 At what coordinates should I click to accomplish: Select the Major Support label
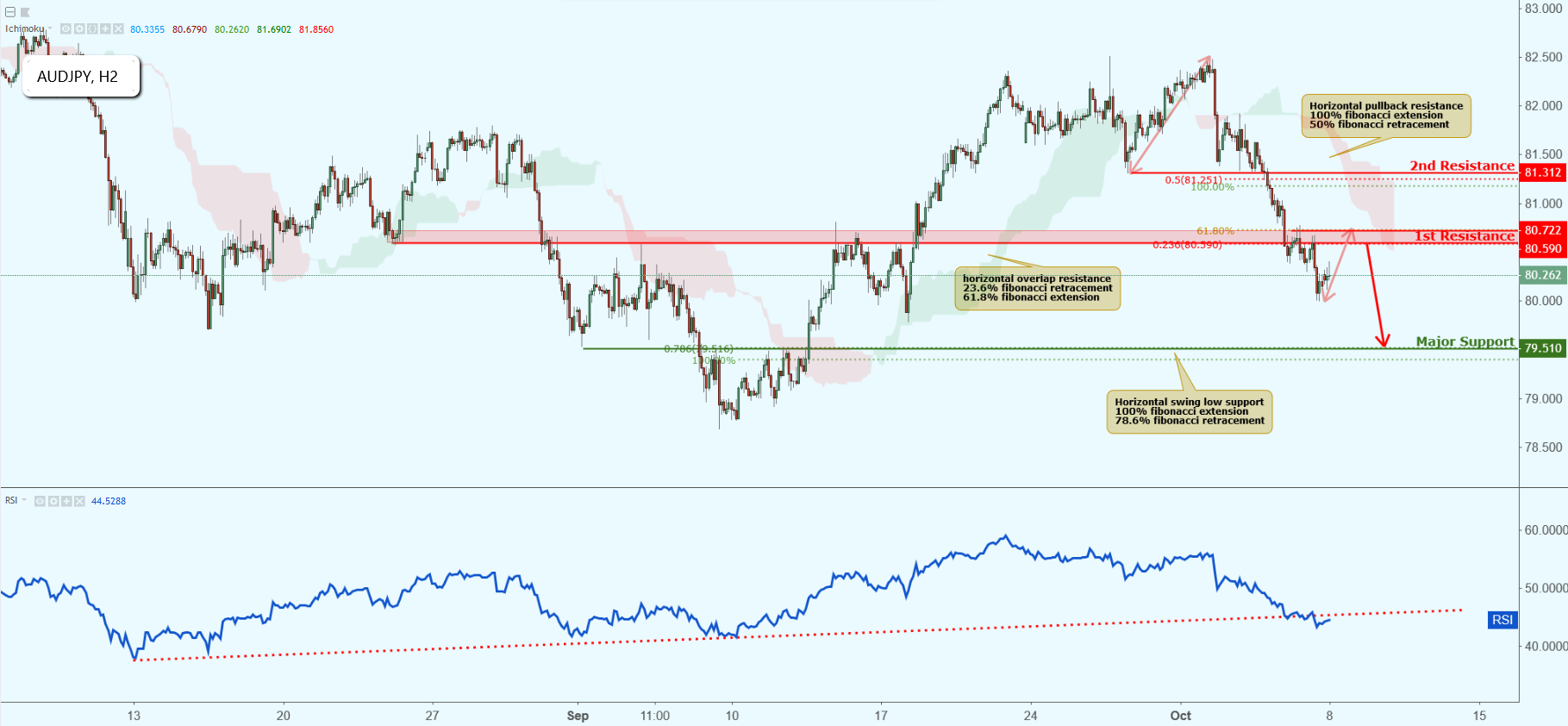1465,341
